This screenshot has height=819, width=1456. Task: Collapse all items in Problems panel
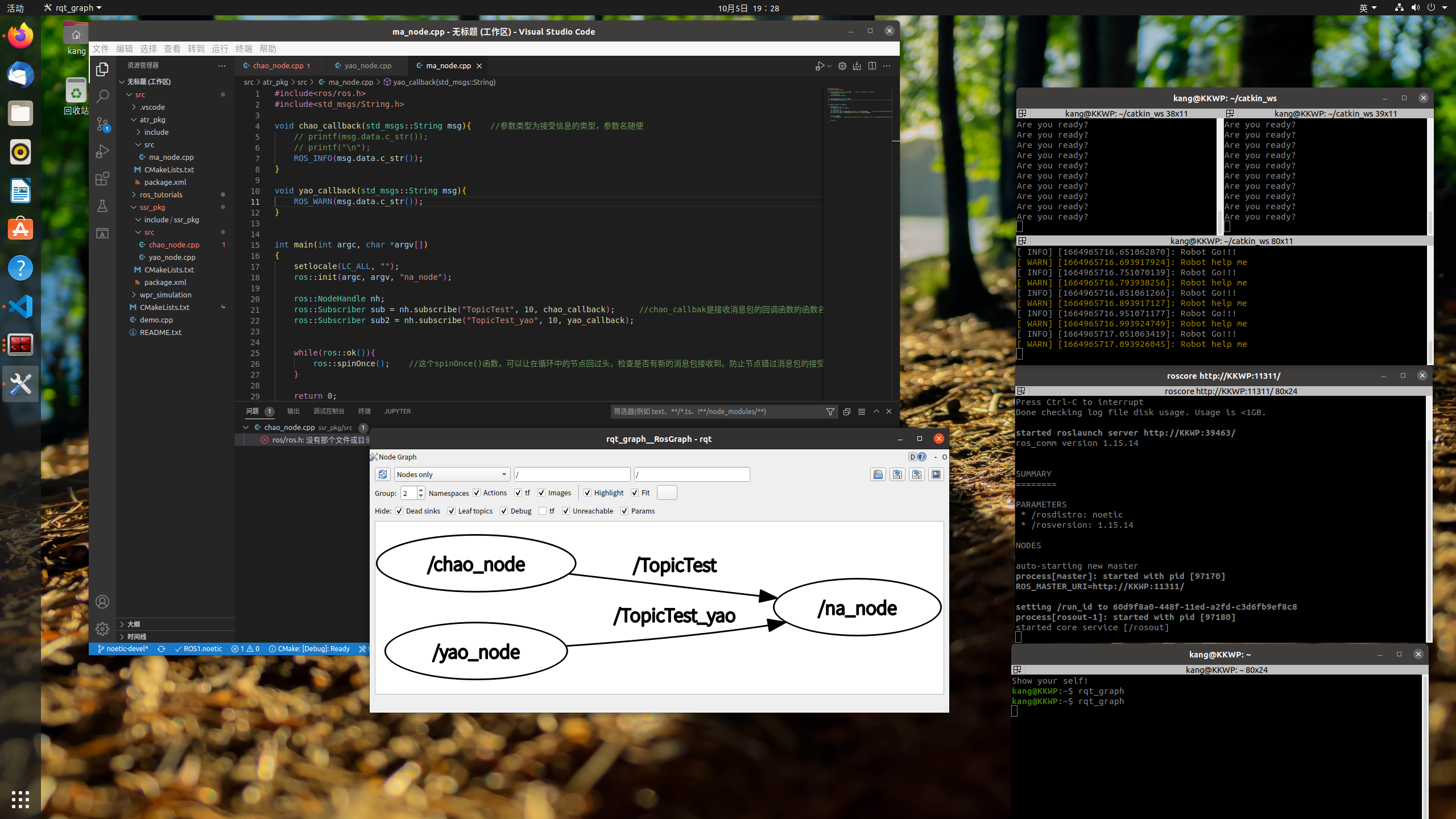(847, 412)
